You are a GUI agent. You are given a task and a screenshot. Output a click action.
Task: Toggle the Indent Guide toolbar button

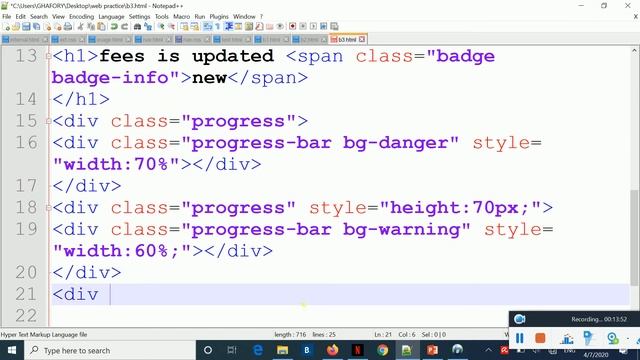229,27
